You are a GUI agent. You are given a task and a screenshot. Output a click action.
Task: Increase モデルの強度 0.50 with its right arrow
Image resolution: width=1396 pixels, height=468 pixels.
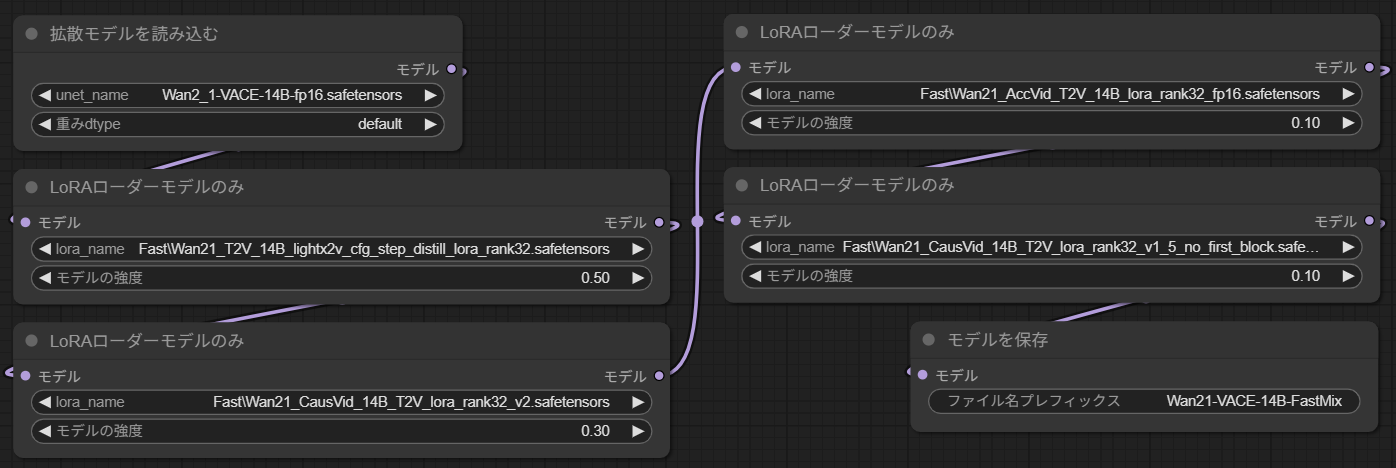(x=638, y=278)
